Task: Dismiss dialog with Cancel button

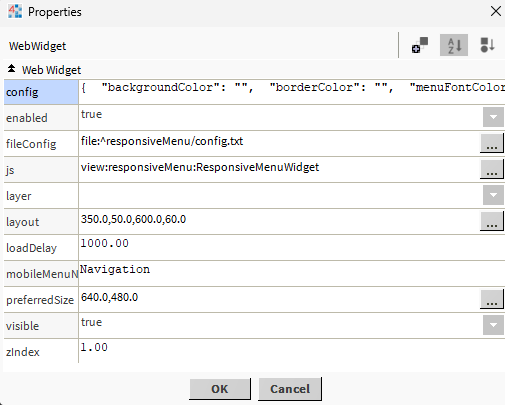Action: click(290, 389)
